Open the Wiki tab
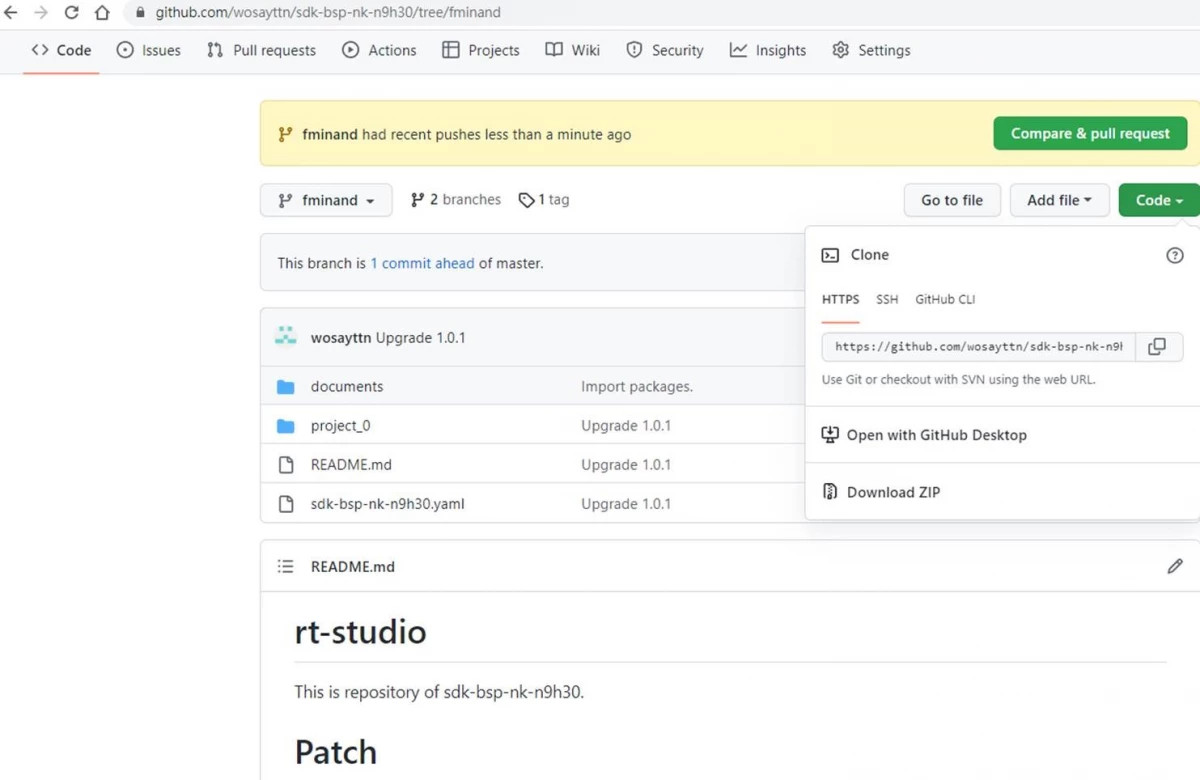This screenshot has width=1200, height=780. coord(573,50)
